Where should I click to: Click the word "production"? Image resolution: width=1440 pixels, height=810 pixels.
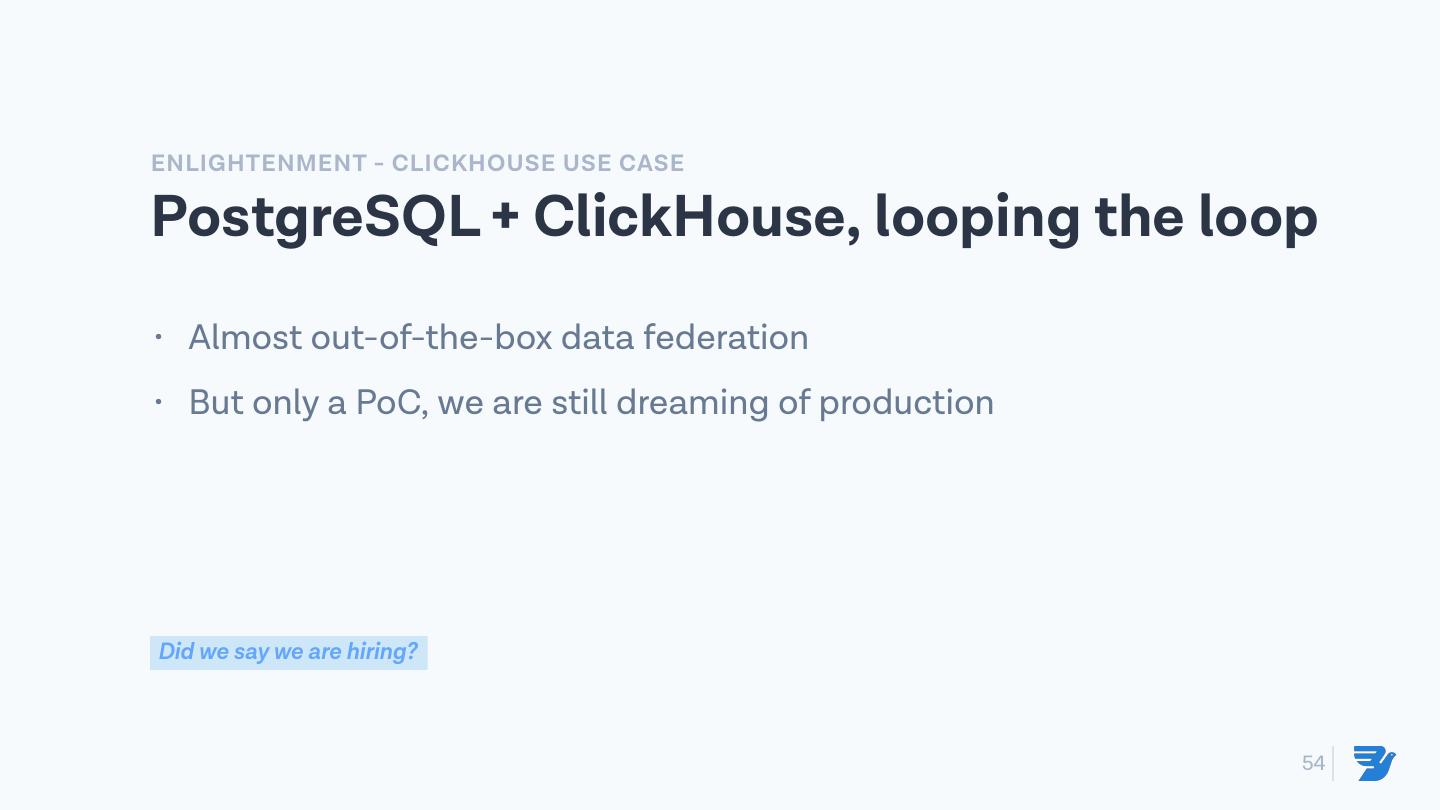(906, 402)
